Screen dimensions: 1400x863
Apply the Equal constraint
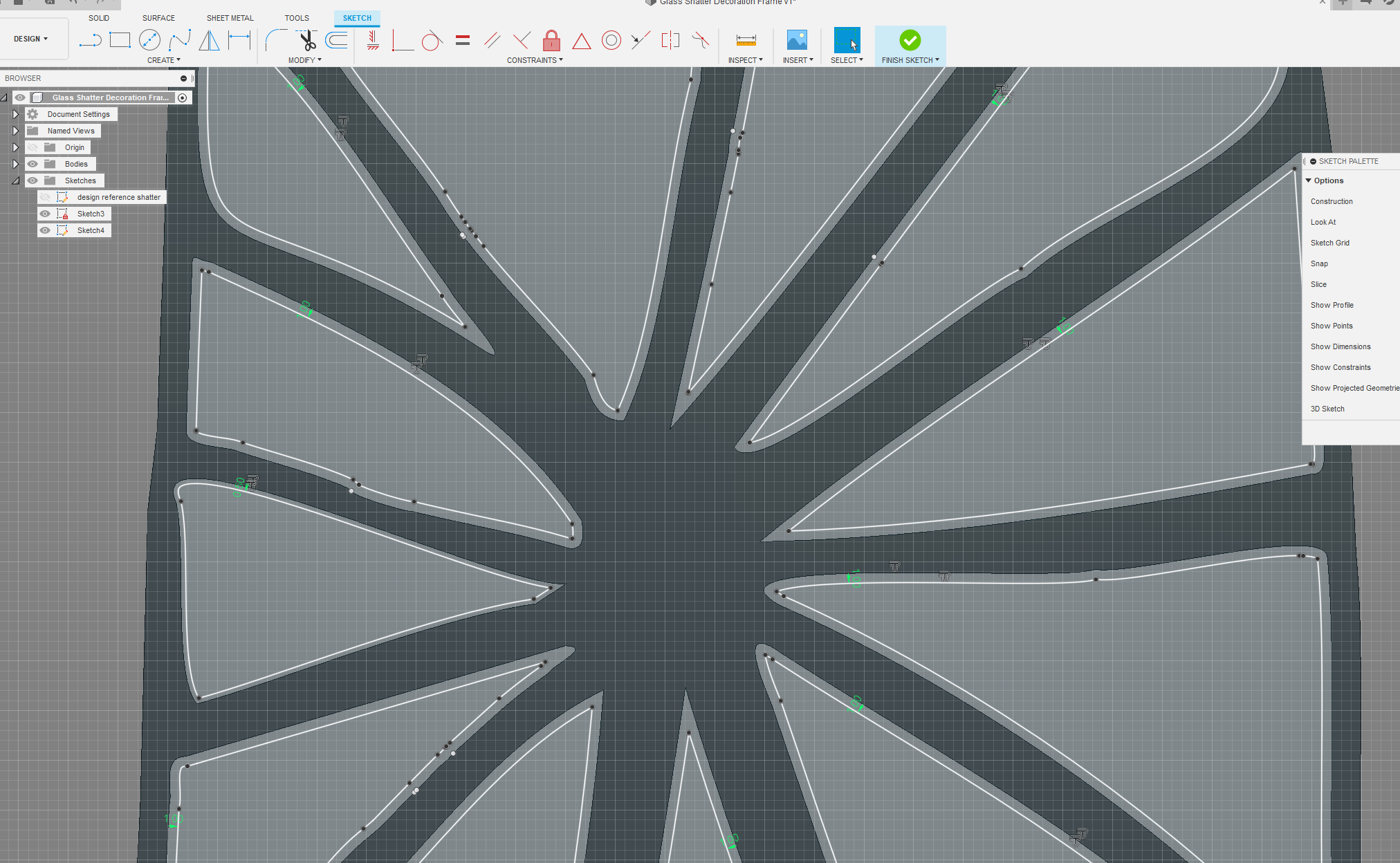click(462, 40)
